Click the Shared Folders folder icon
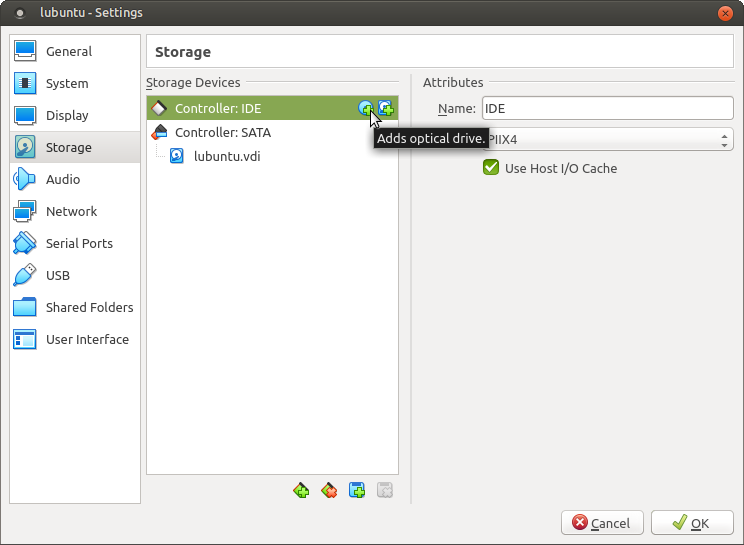Viewport: 744px width, 545px height. coord(25,307)
